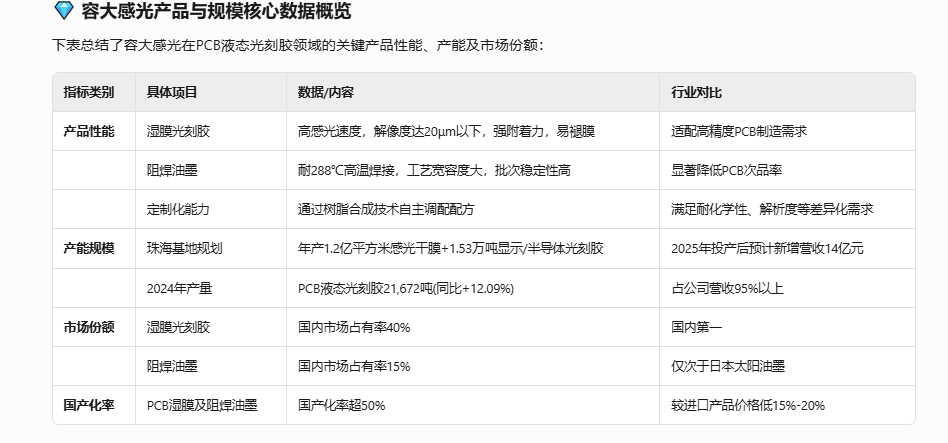Click cell 显著降低PCB次品率
The height and width of the screenshot is (443, 948).
727,170
